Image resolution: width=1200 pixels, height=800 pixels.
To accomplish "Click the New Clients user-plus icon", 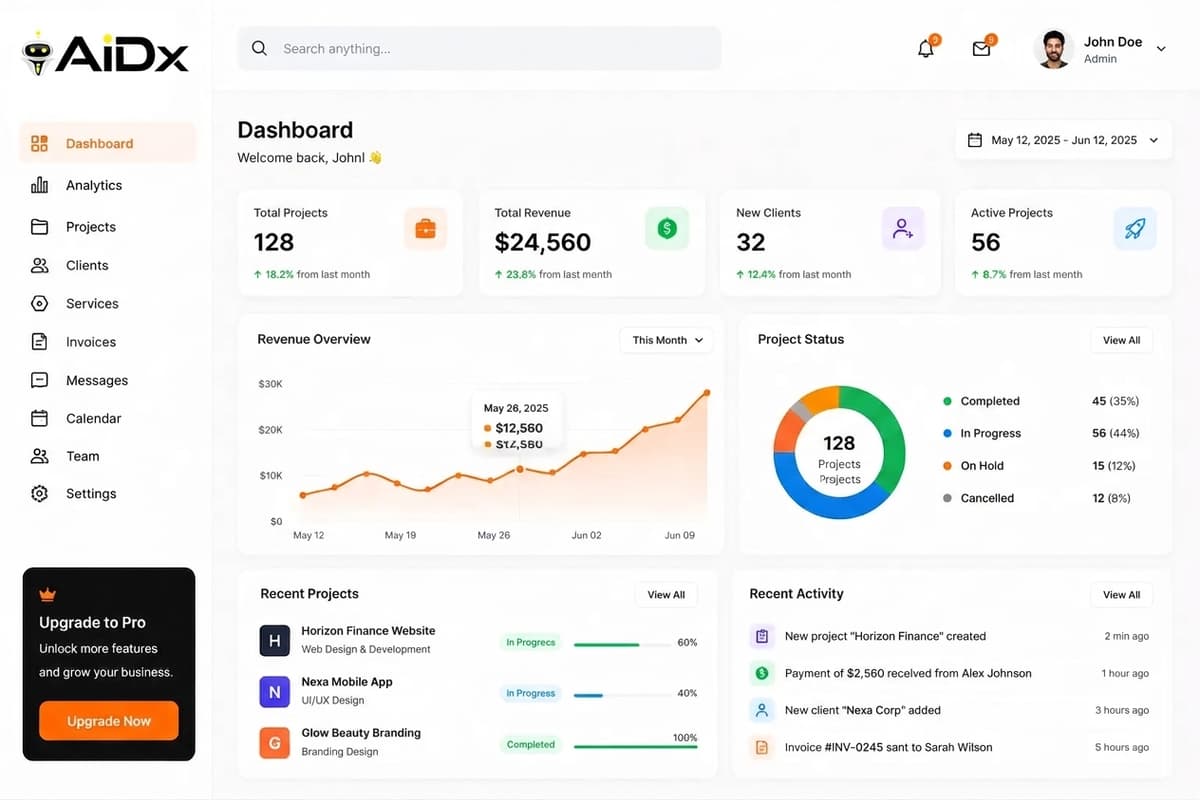I will coord(903,229).
